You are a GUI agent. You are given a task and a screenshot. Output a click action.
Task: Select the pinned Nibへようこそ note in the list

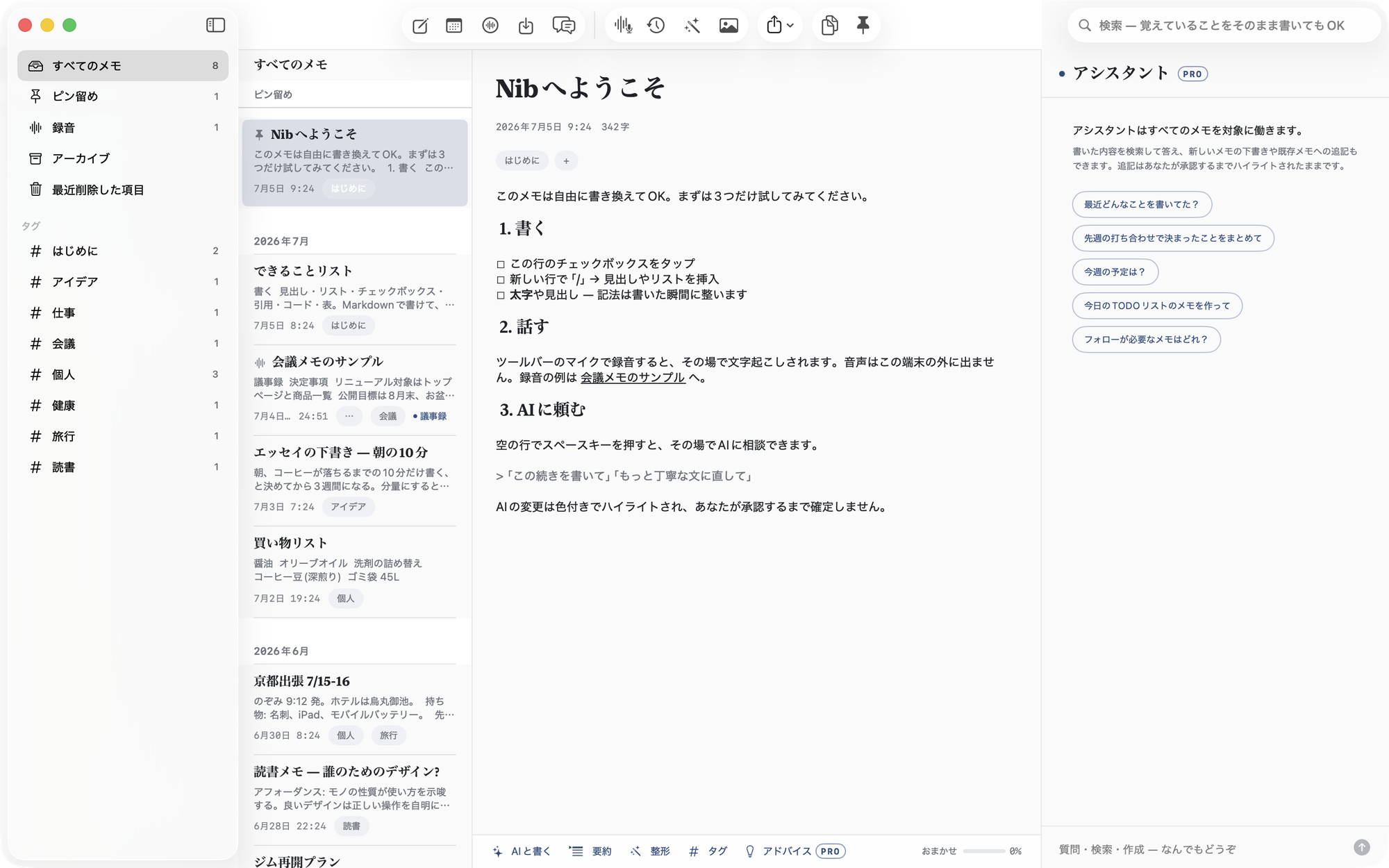[x=355, y=162]
